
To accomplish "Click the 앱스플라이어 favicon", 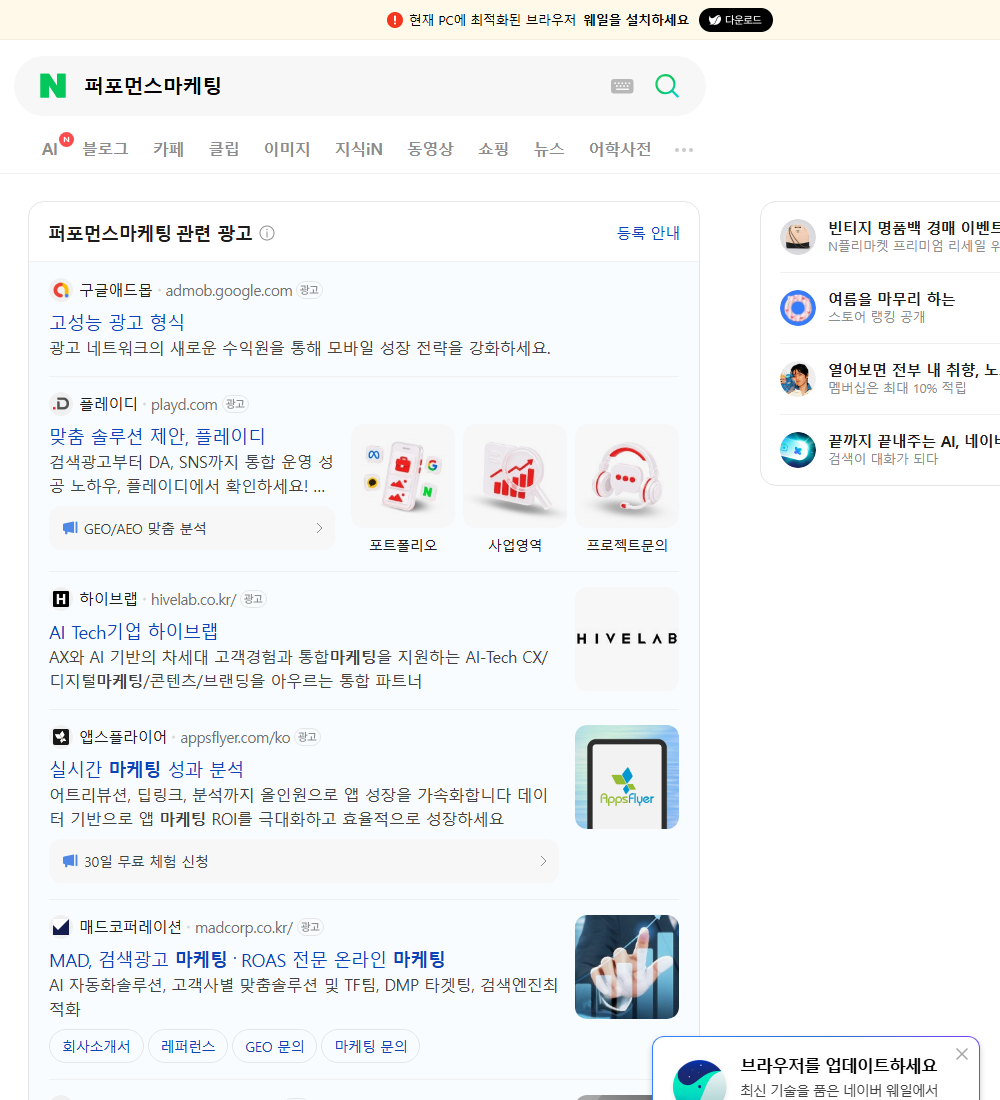I will [x=61, y=737].
